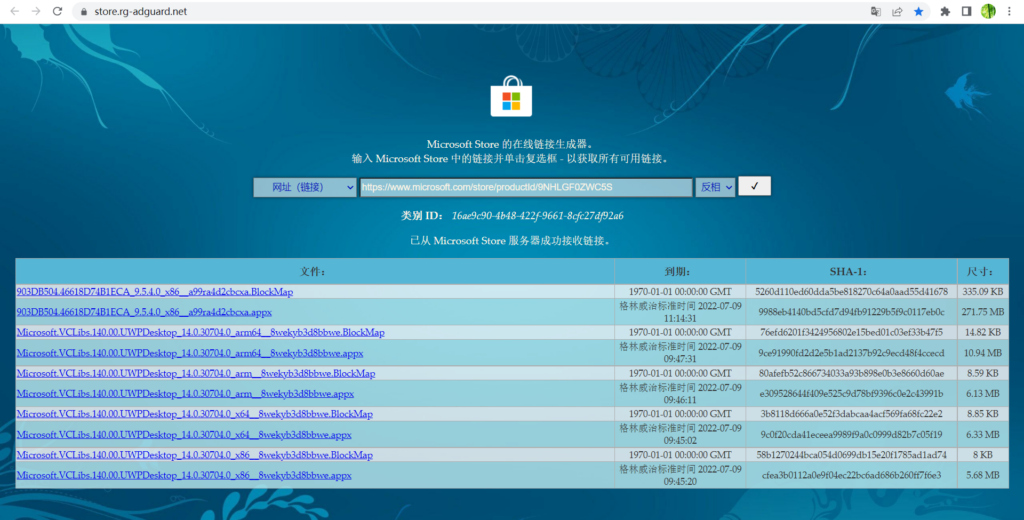Click the SHA-1 column header
The width and height of the screenshot is (1024, 520).
coord(852,272)
